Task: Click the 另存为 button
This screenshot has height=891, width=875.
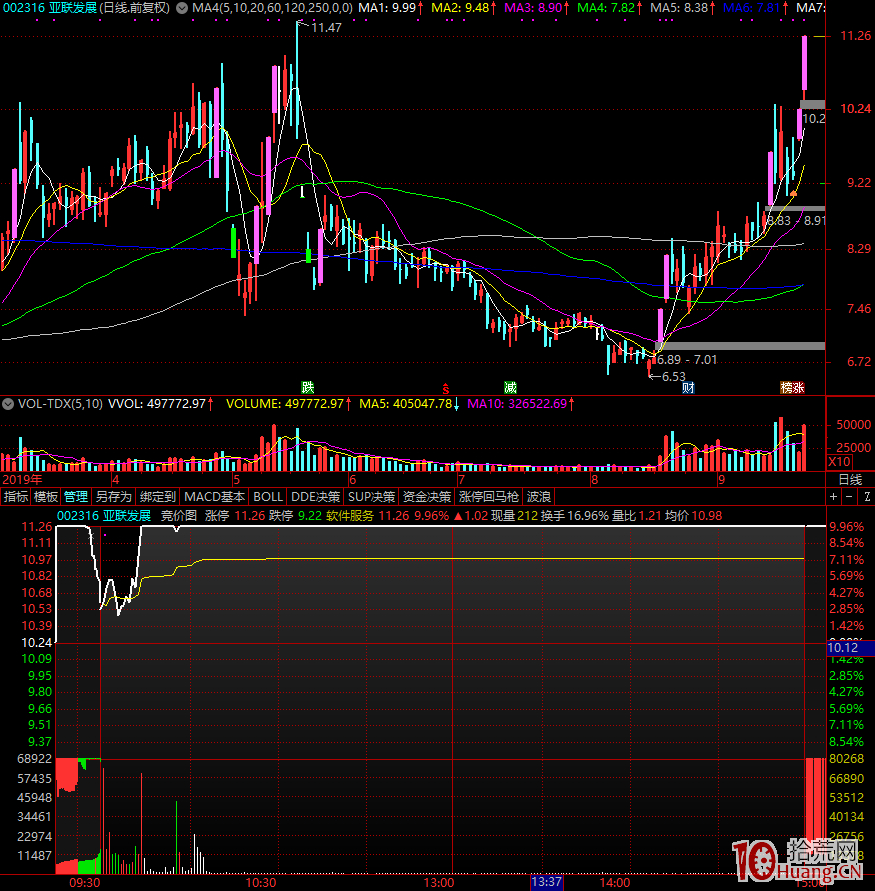Action: pos(113,497)
